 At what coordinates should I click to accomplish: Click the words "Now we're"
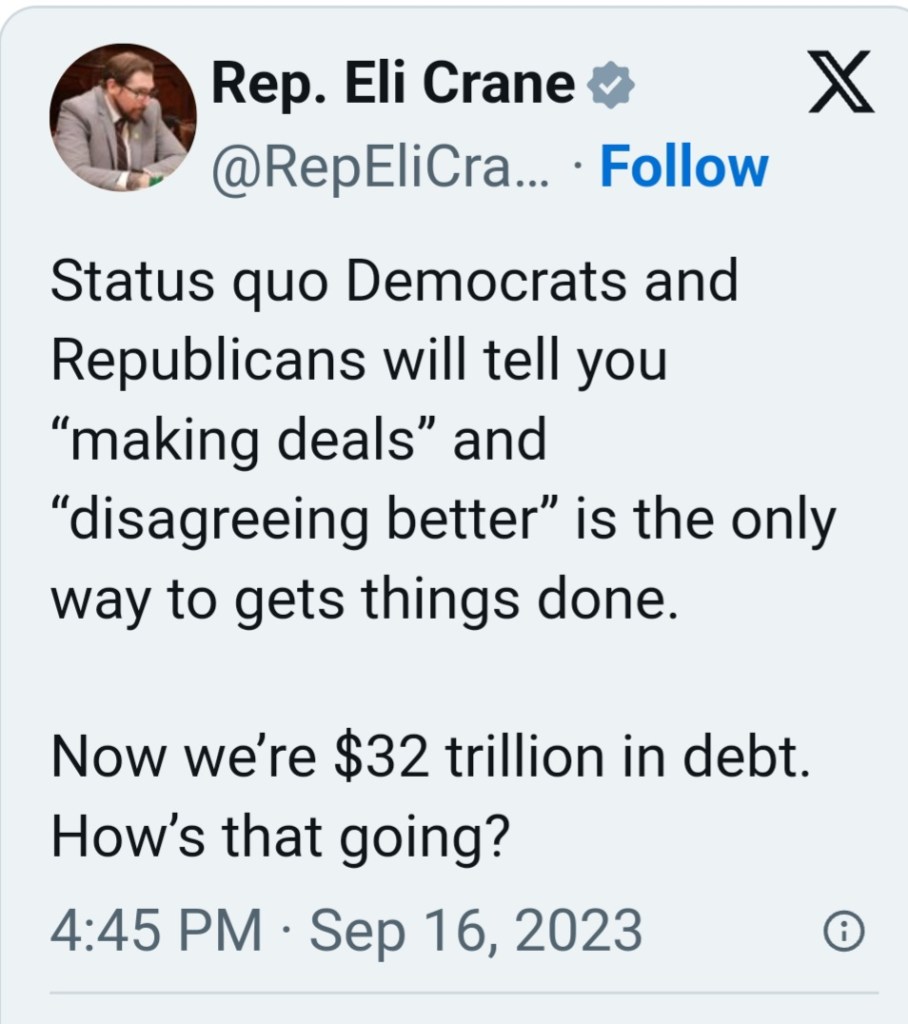tap(184, 760)
